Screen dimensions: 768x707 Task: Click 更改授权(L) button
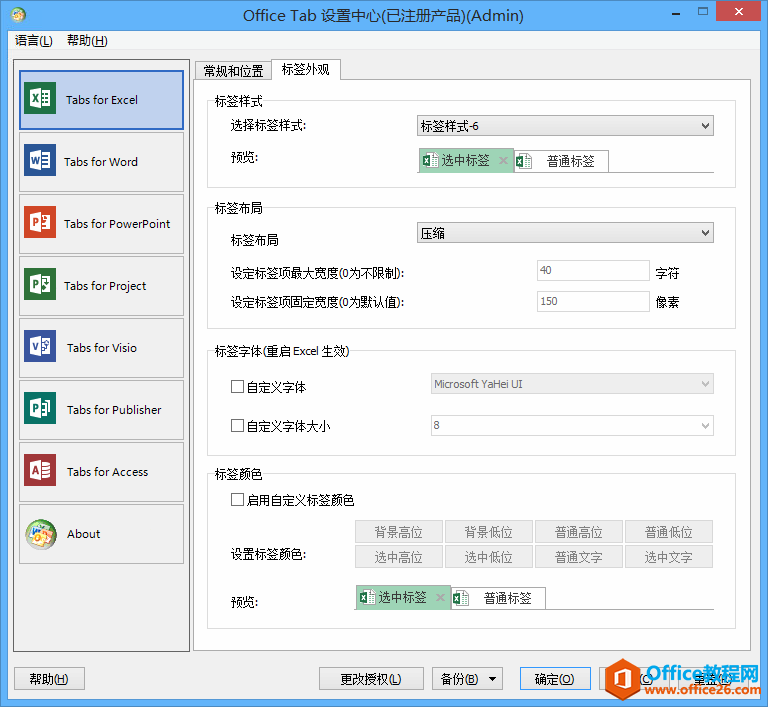click(x=371, y=679)
